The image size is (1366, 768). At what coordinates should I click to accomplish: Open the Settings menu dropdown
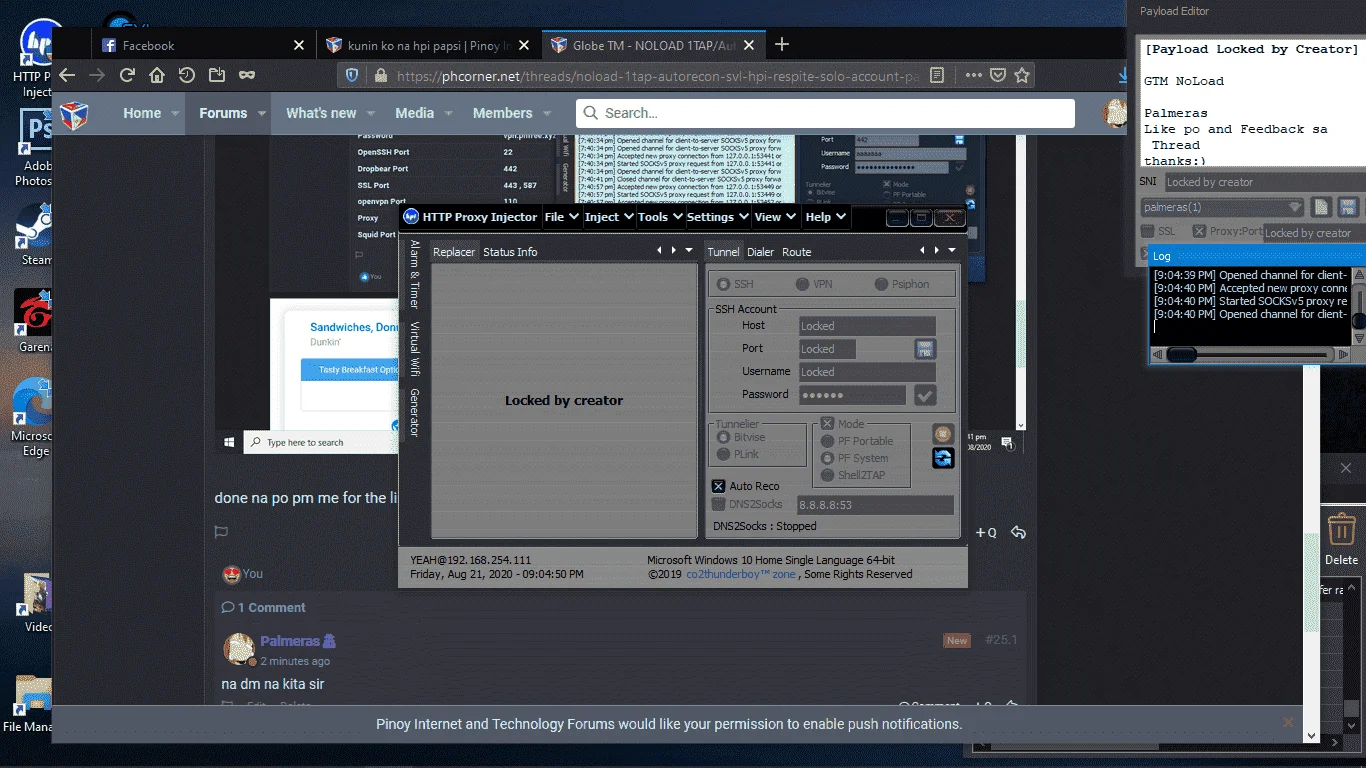click(x=717, y=217)
